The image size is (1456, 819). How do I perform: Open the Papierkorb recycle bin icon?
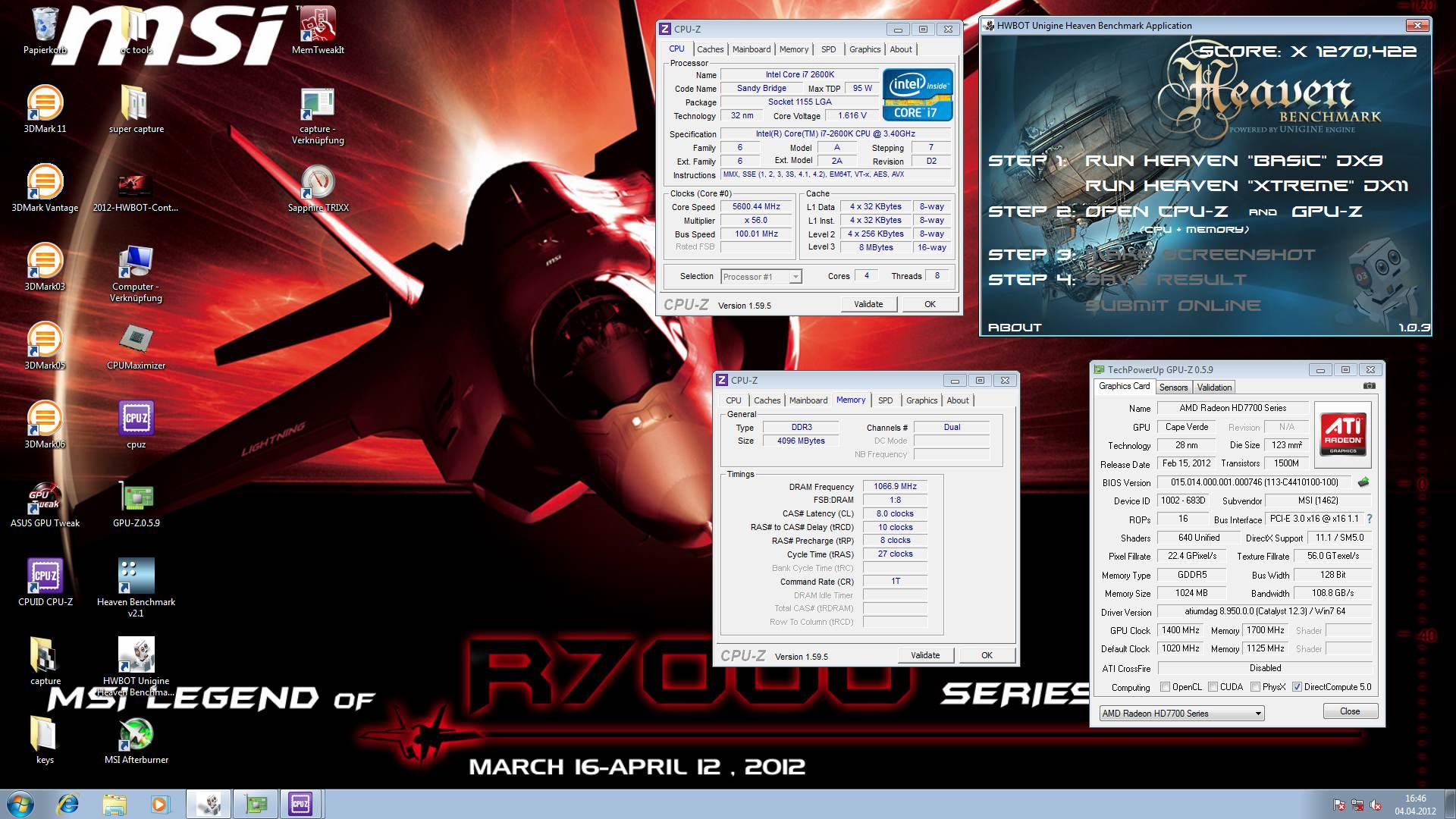pos(45,30)
